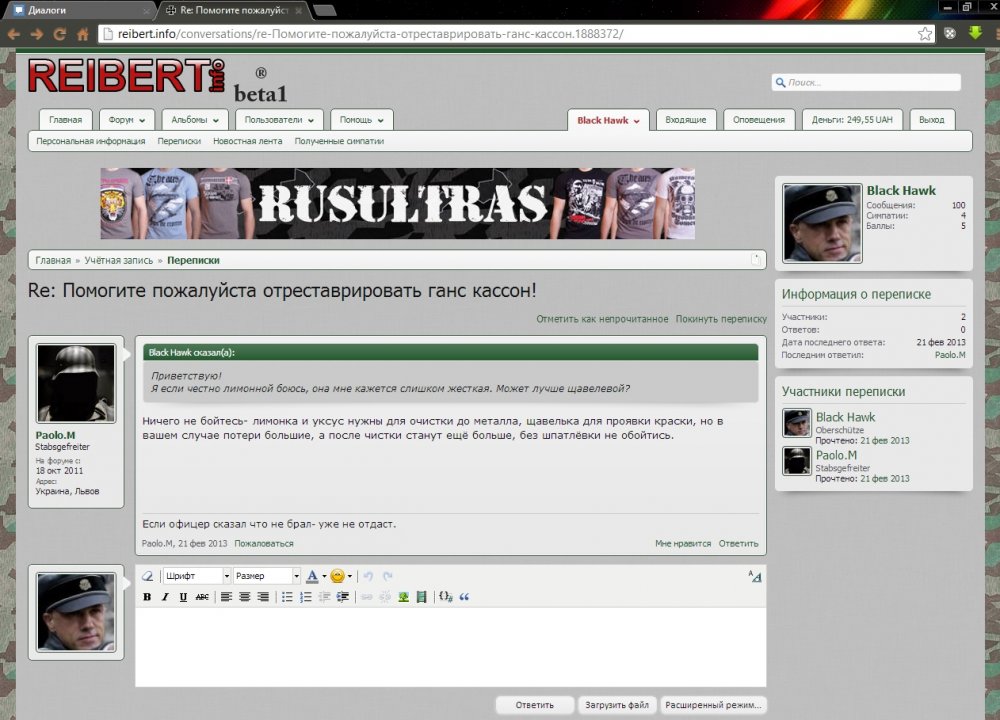The height and width of the screenshot is (720, 1000).
Task: Click the Ответить button below the editor
Action: (x=534, y=705)
